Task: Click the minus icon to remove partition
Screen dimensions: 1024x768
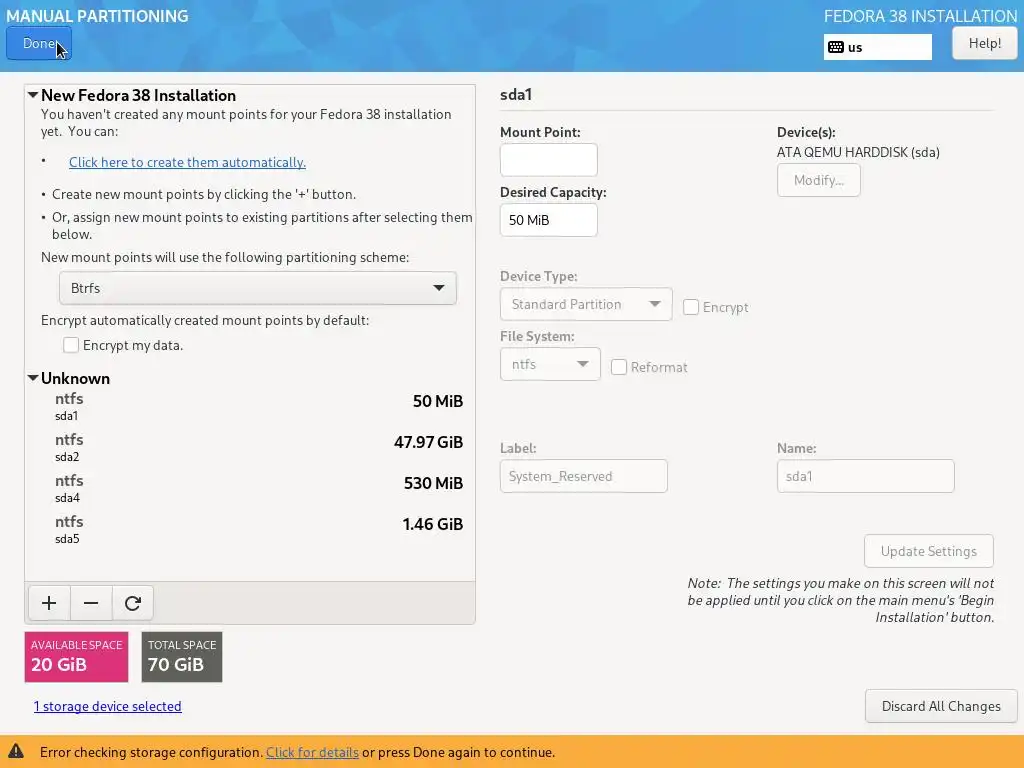Action: click(91, 603)
